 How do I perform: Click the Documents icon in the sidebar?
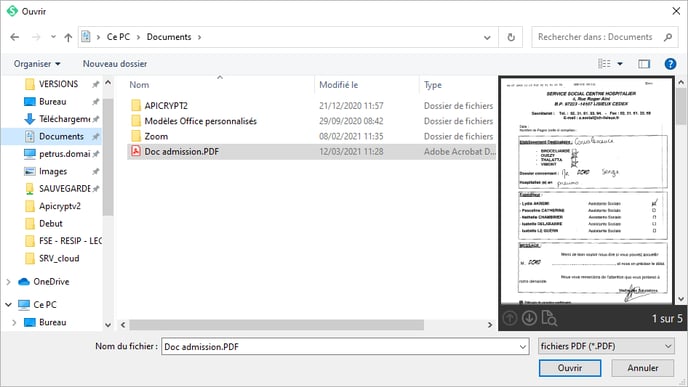click(x=30, y=136)
